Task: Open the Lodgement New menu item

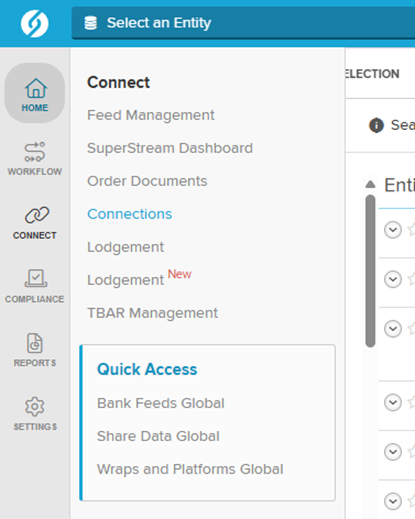Action: click(139, 278)
